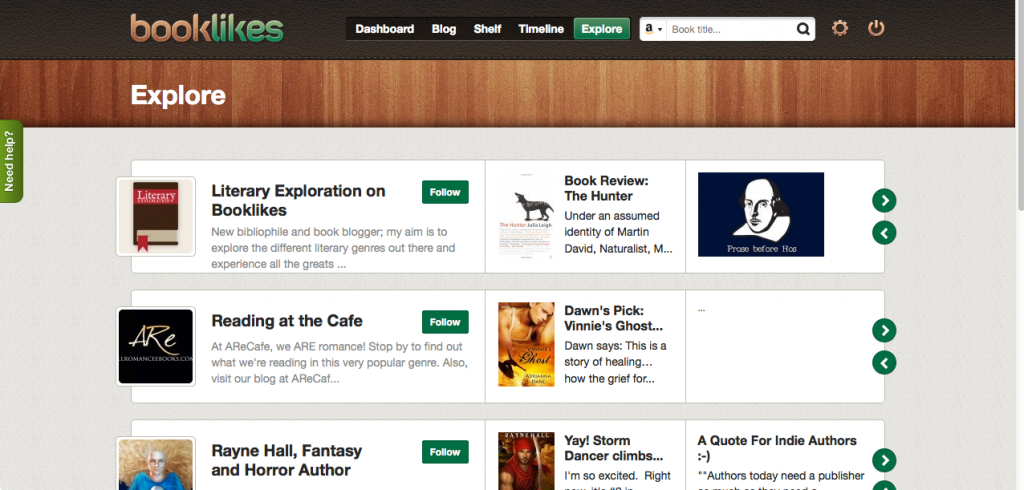Open the Need help? side tab
Screen dimensions: 1024x490
(10, 161)
